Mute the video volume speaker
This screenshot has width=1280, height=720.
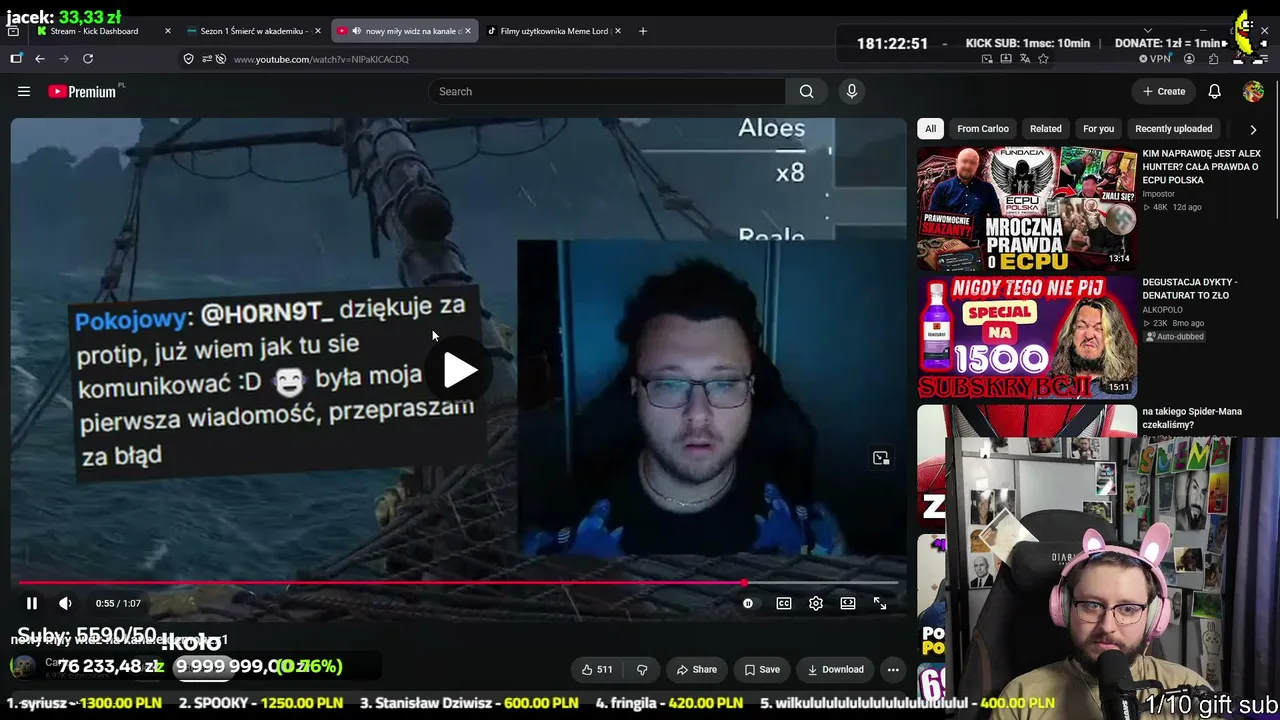65,603
